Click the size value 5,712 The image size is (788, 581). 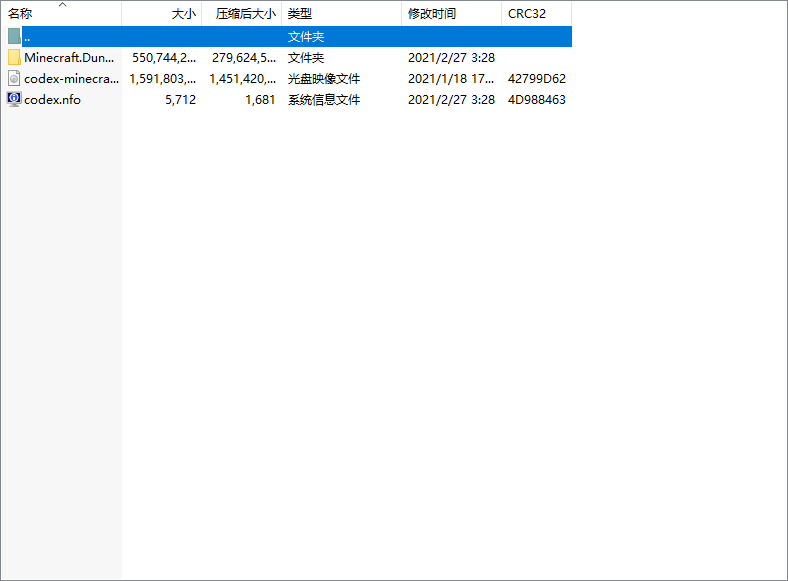tap(180, 100)
